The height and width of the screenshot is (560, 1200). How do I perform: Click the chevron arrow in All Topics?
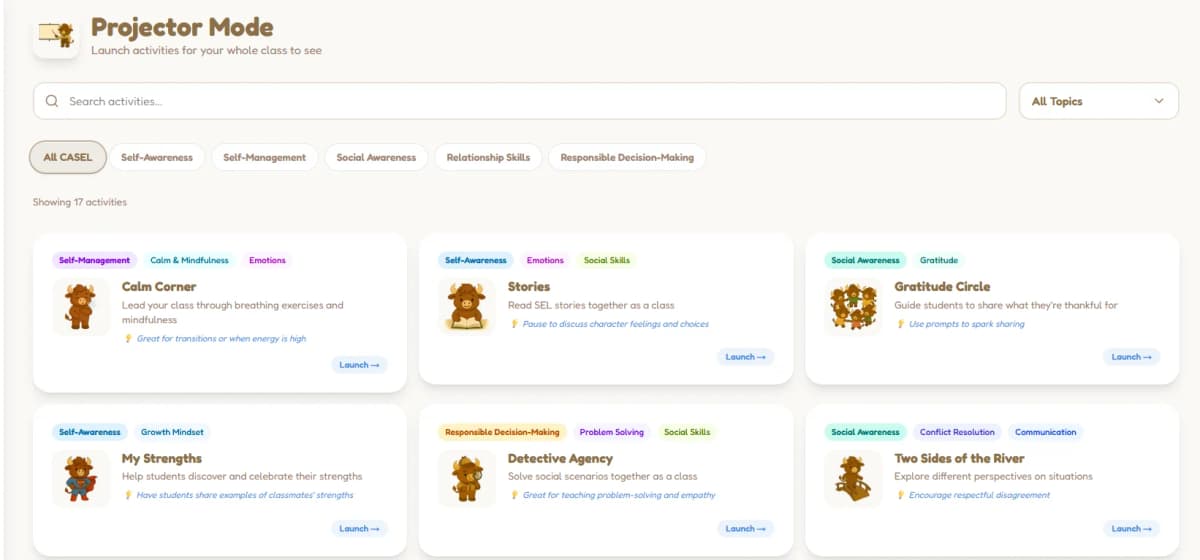click(1159, 101)
